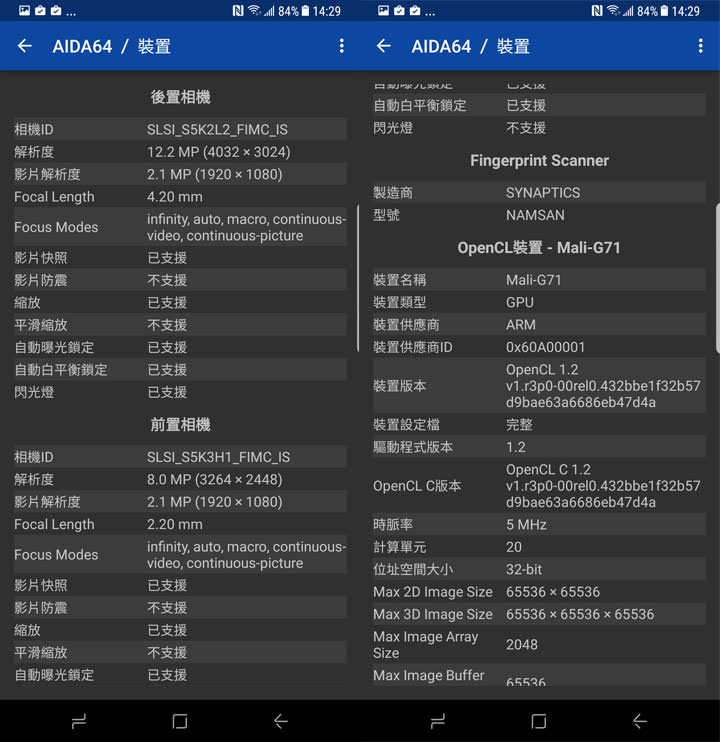Tap the Max Image Array Size value 2048

[x=522, y=645]
